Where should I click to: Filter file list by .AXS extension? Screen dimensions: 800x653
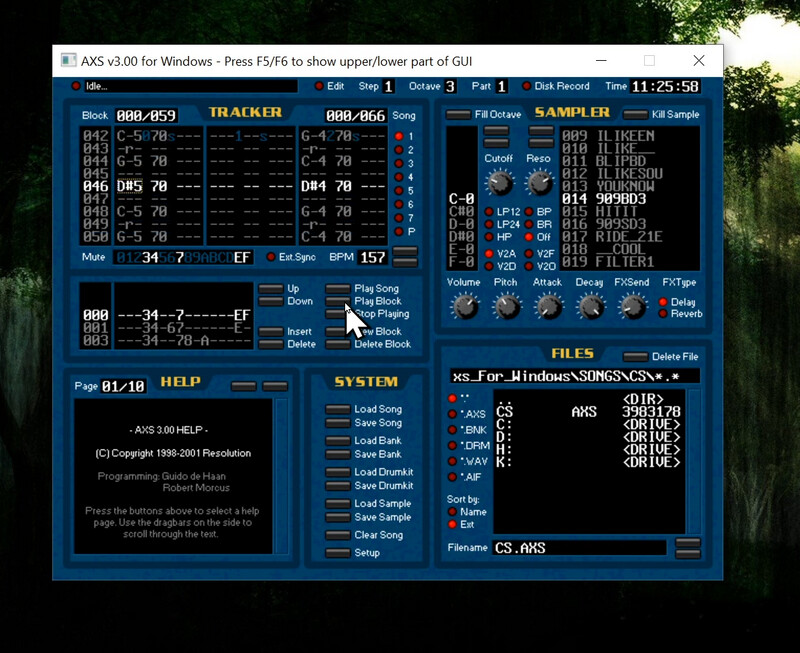tap(452, 414)
